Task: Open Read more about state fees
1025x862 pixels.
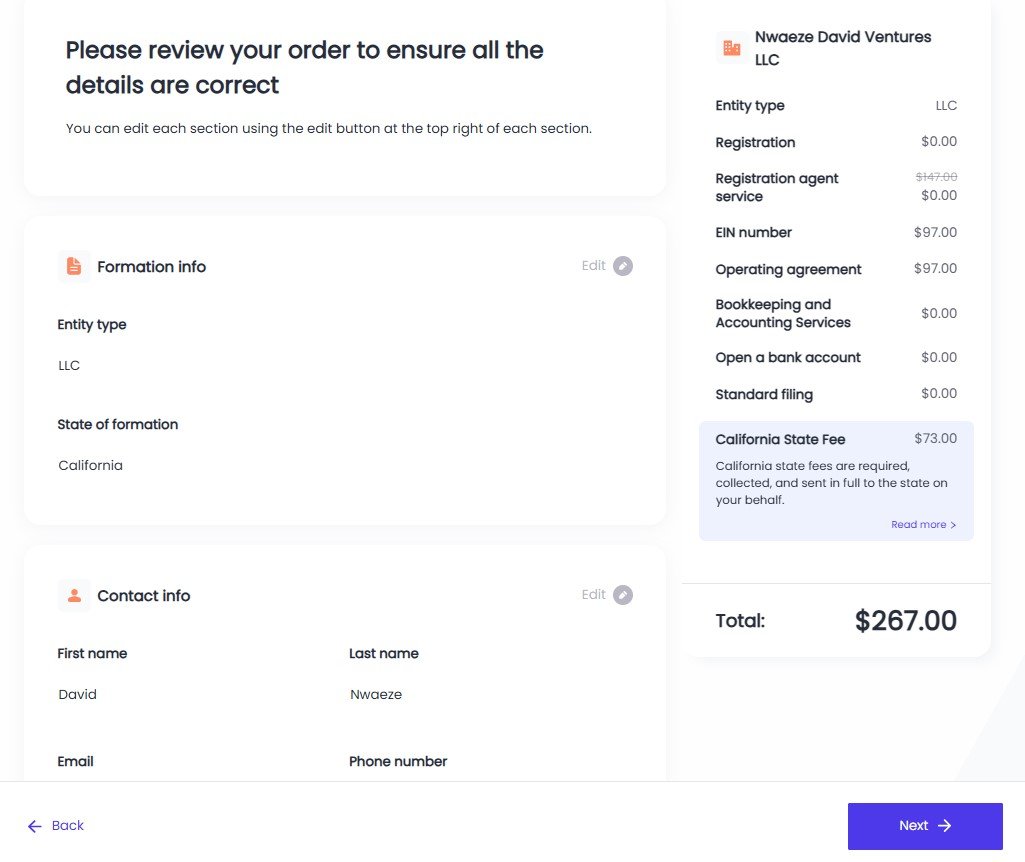Action: pos(923,524)
